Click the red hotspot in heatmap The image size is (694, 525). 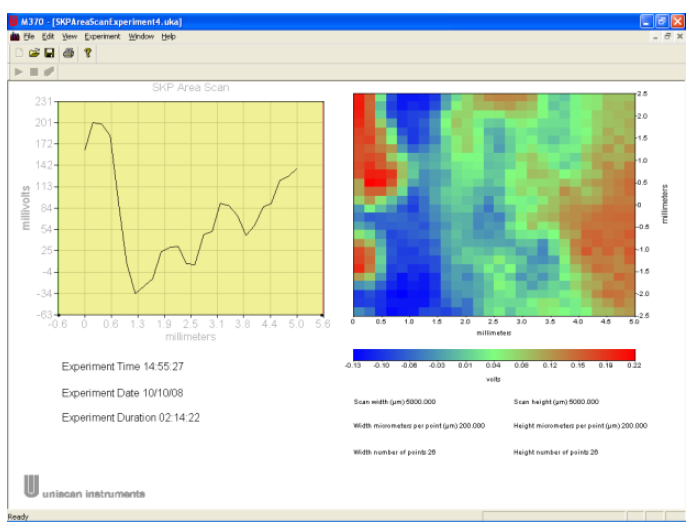point(375,179)
